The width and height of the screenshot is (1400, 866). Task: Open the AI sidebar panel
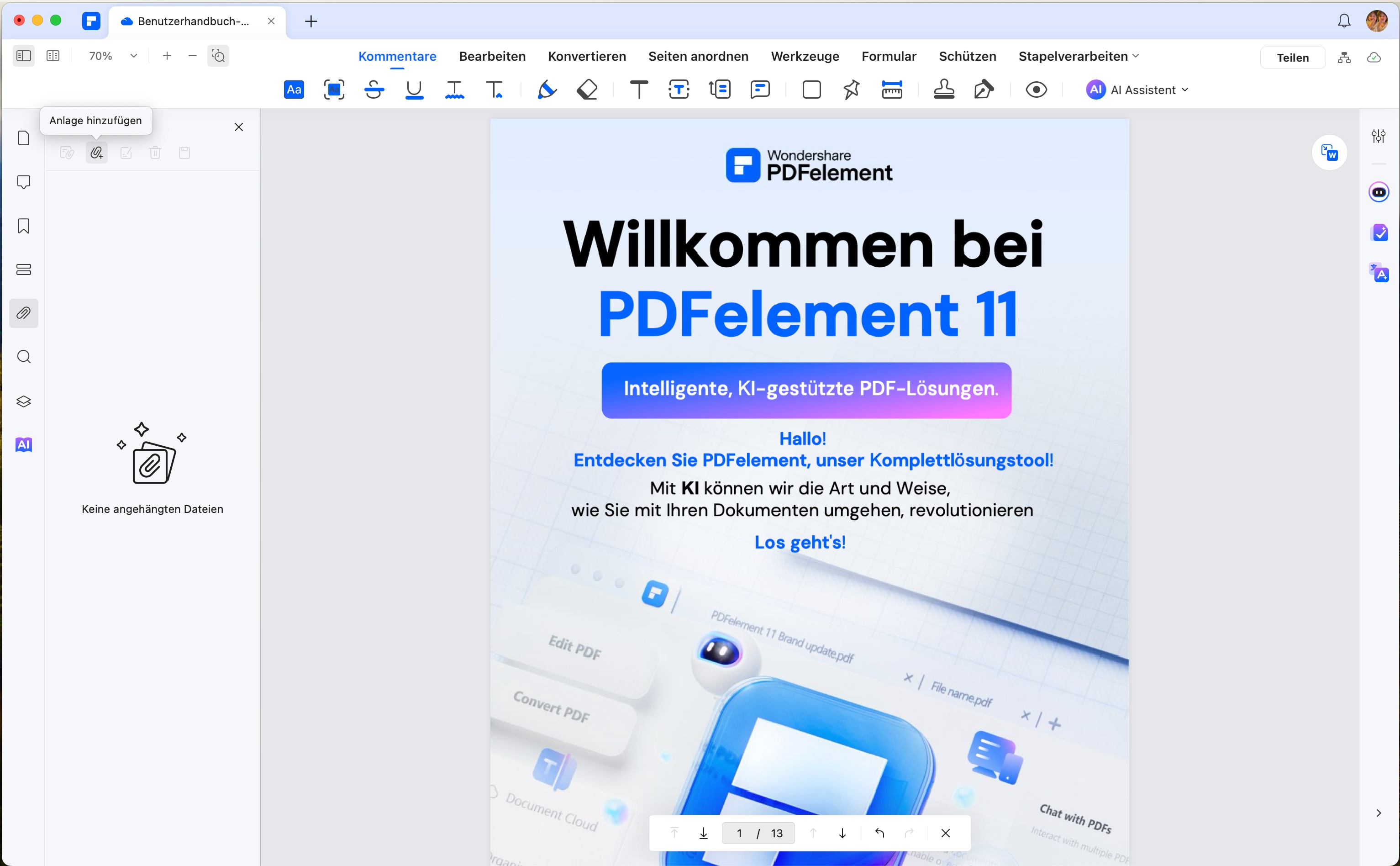point(23,444)
